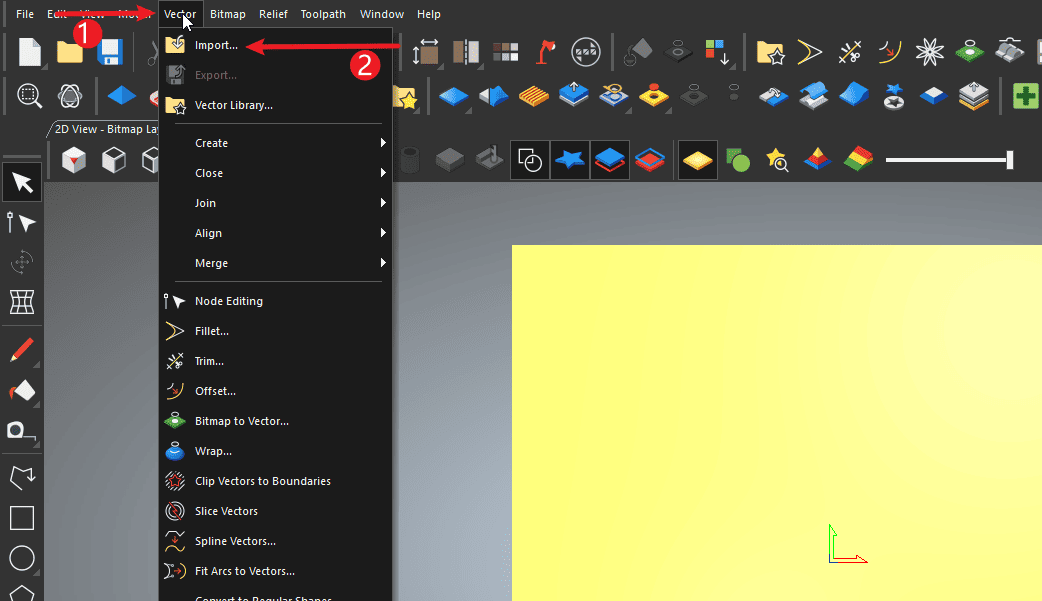
Task: Toggle the blue star vector visibility button
Action: (570, 160)
